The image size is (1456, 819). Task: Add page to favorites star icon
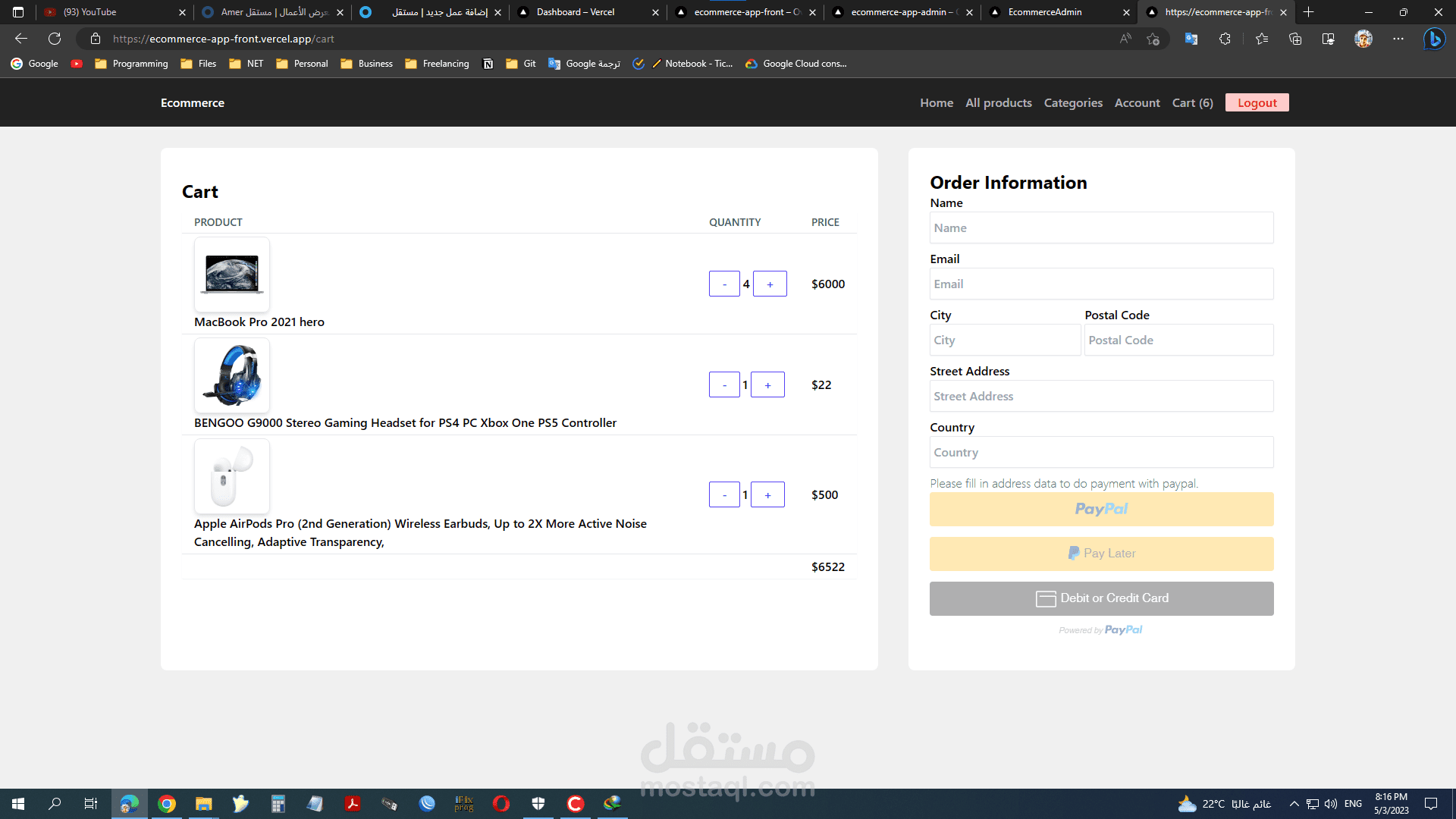pyautogui.click(x=1153, y=39)
